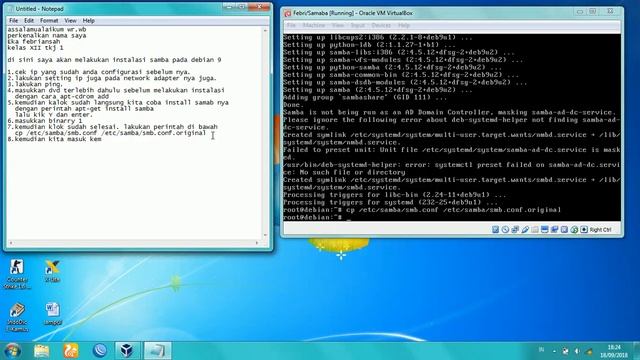Viewport: 640px width, 360px height.
Task: Select the yellow X shortcut on desktop
Action: tap(52, 271)
